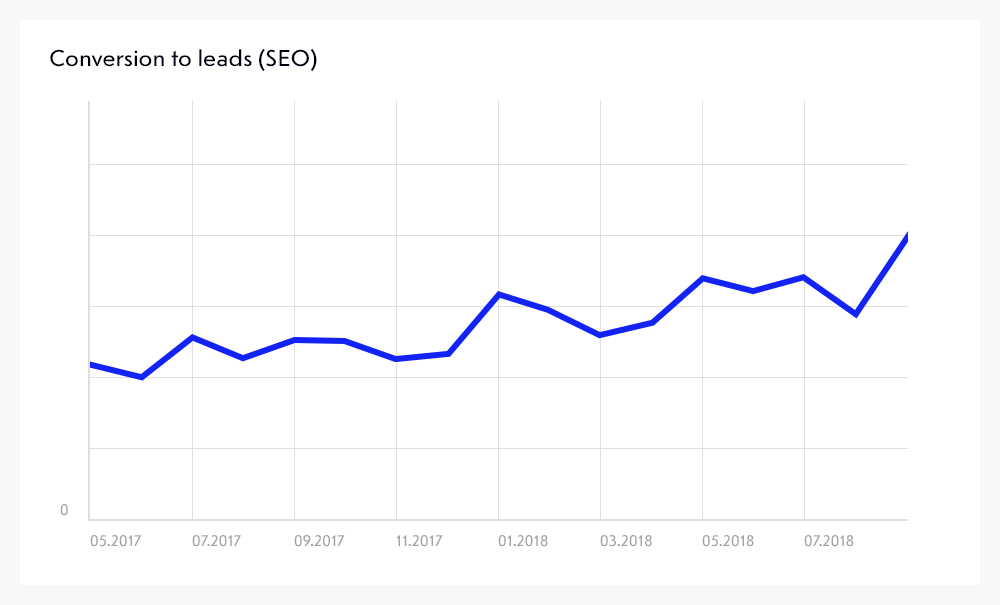Click the line peak at 05.2018
The height and width of the screenshot is (605, 1000).
click(x=703, y=278)
